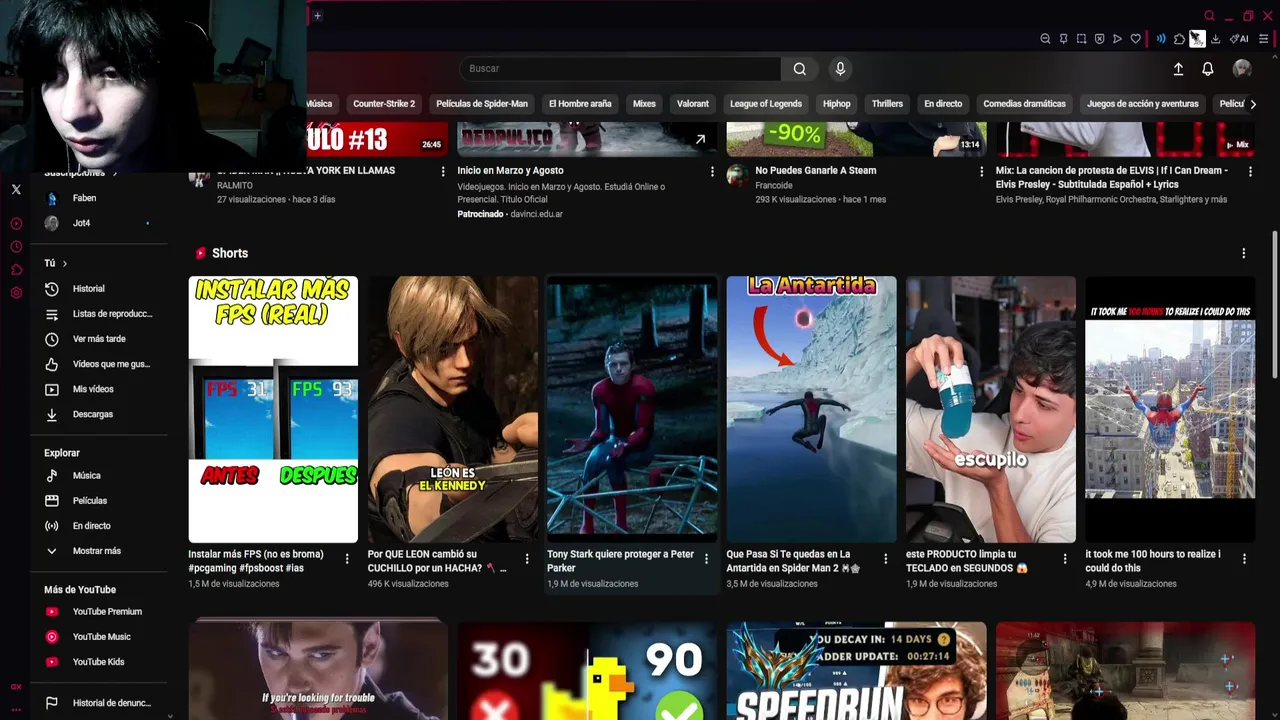Open the settings gear in the browser sidebar
Screen dimensions: 1280x720
pos(16,293)
